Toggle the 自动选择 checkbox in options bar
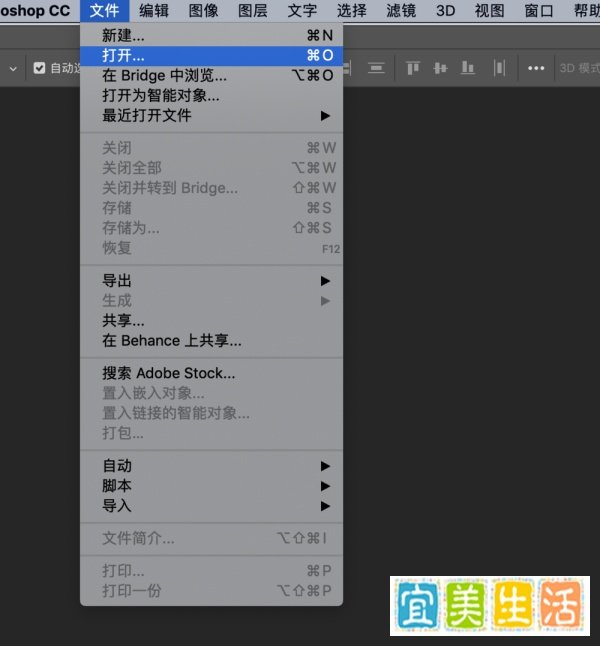 click(39, 68)
